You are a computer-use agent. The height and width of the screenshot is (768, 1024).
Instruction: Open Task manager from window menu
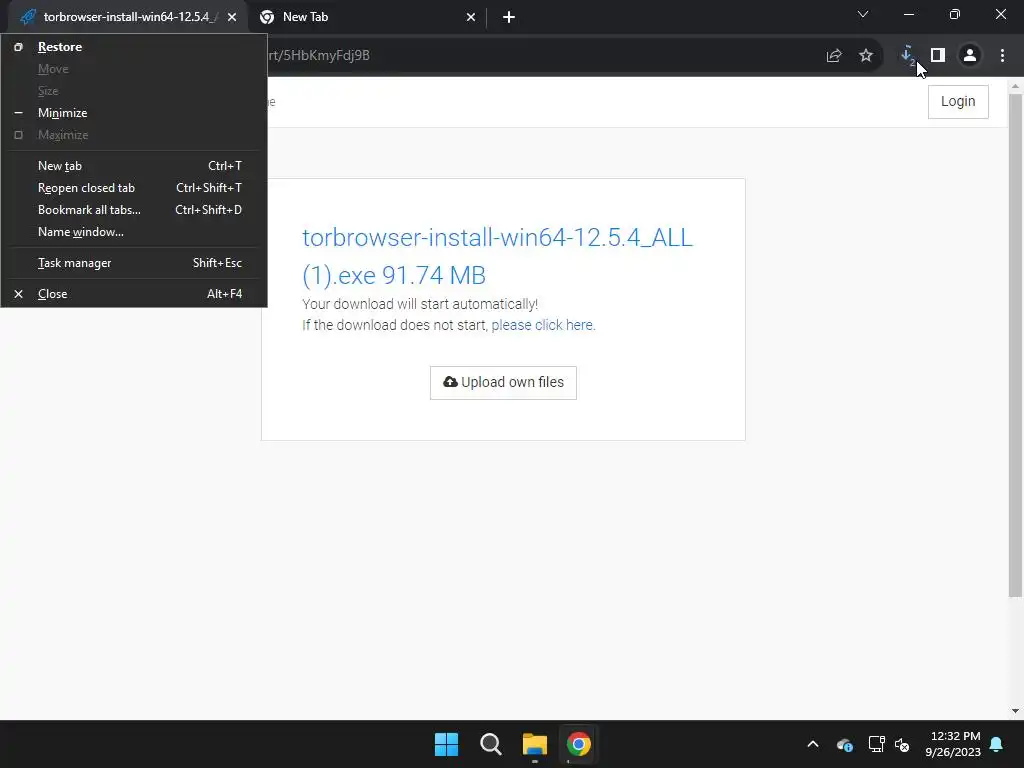[134, 263]
